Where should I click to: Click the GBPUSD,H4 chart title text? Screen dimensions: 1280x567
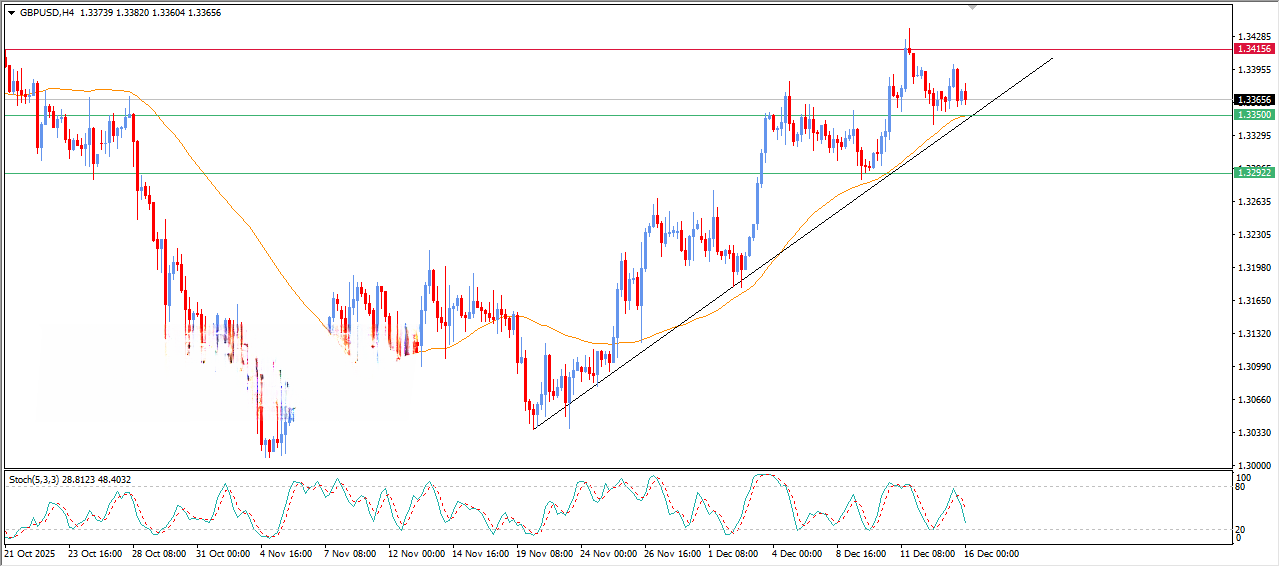click(46, 13)
